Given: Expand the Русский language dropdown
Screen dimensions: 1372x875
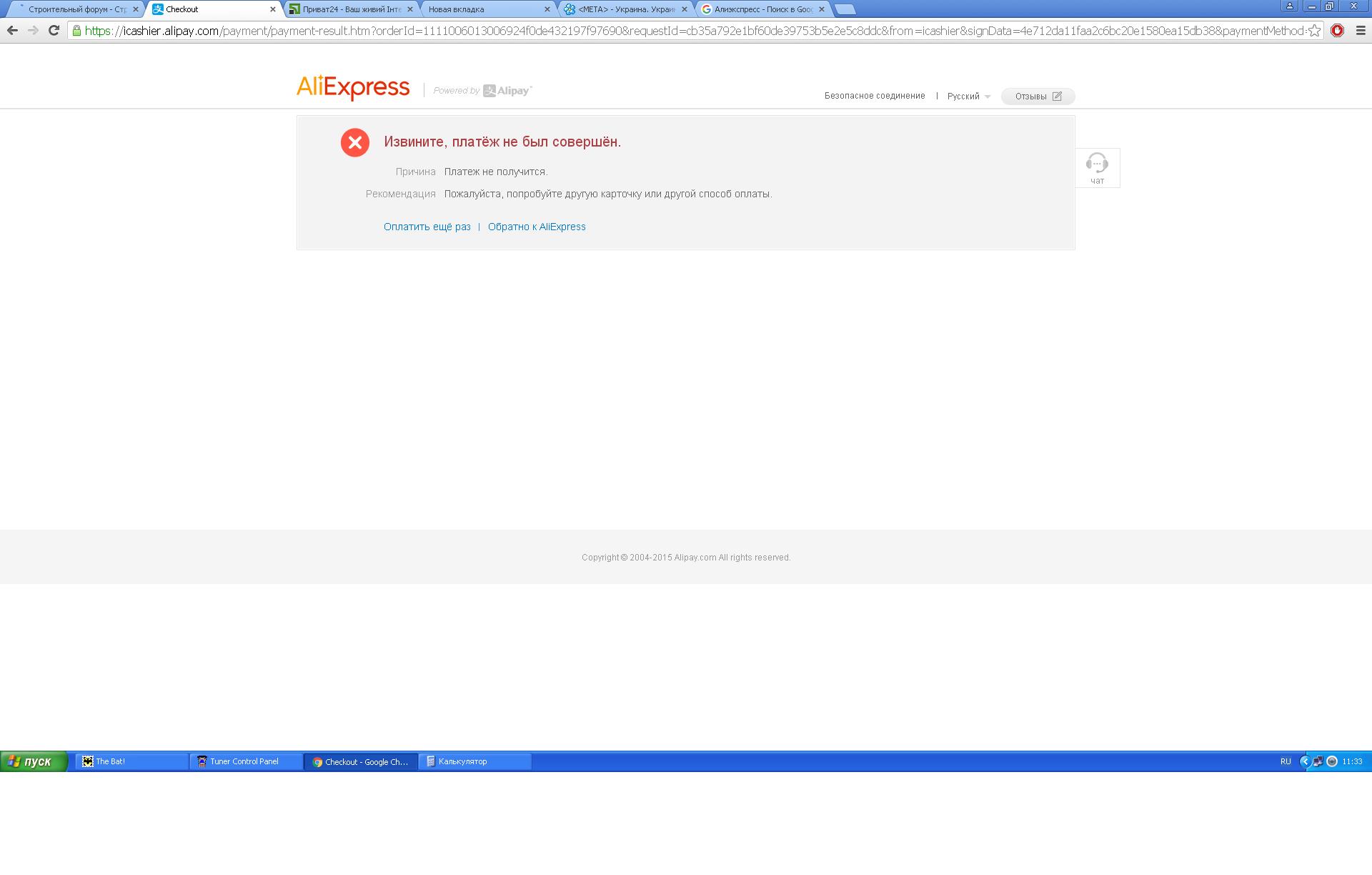Looking at the screenshot, I should point(968,96).
